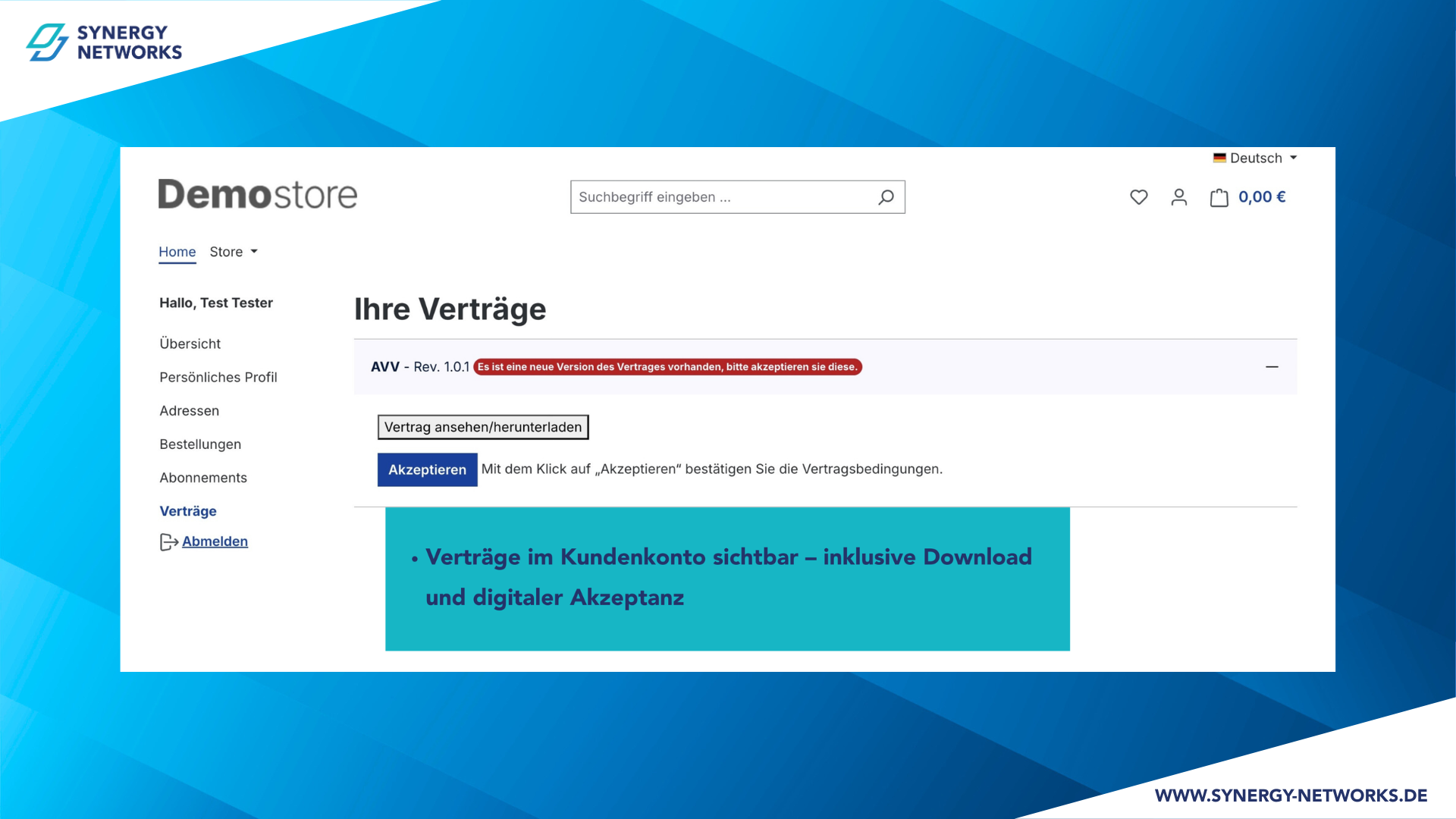
Task: Open Bestellungen in account sidebar
Action: click(x=200, y=444)
